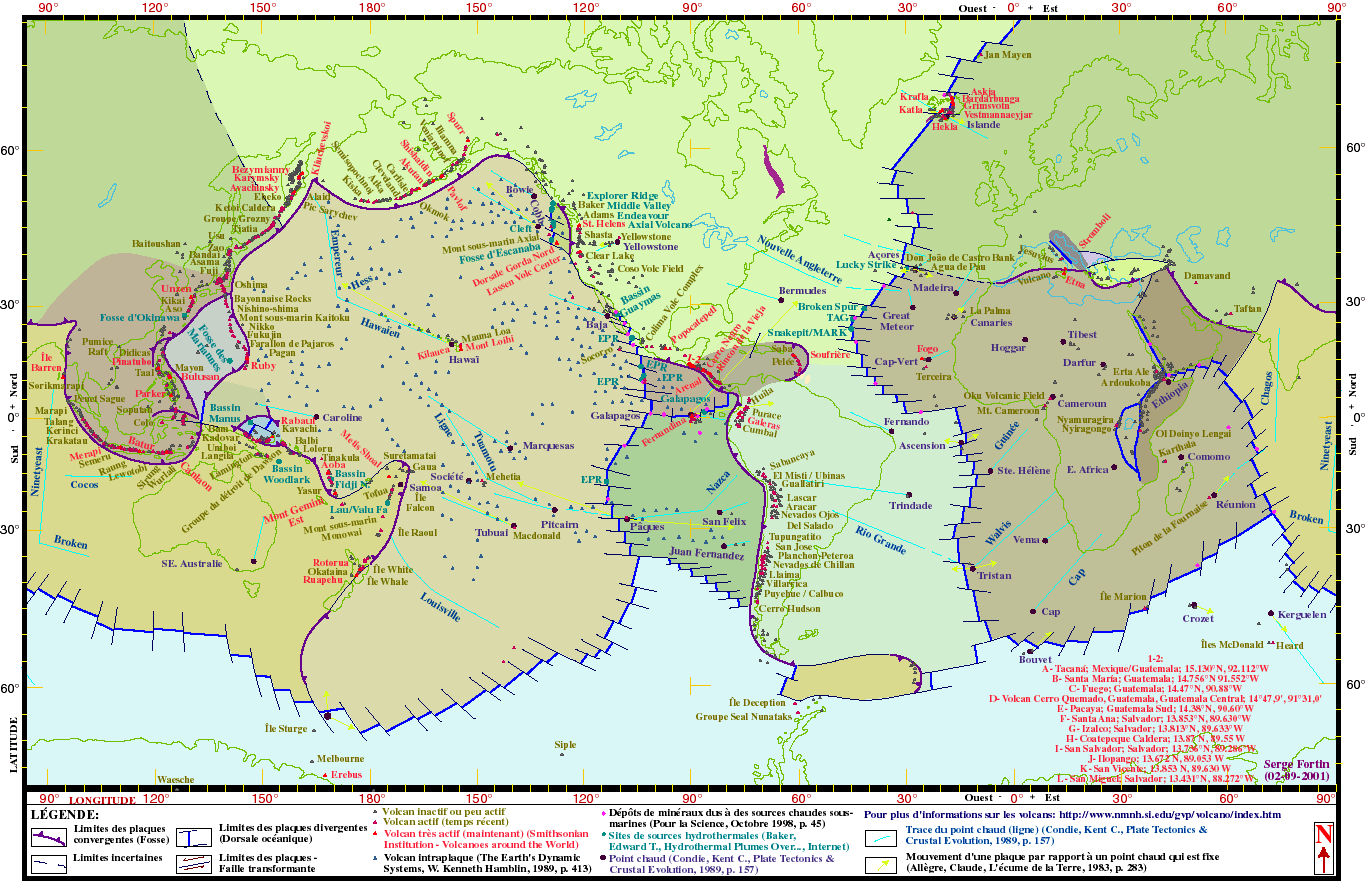Click the 'Île Deception' label
1366x881 pixels.
point(758,703)
